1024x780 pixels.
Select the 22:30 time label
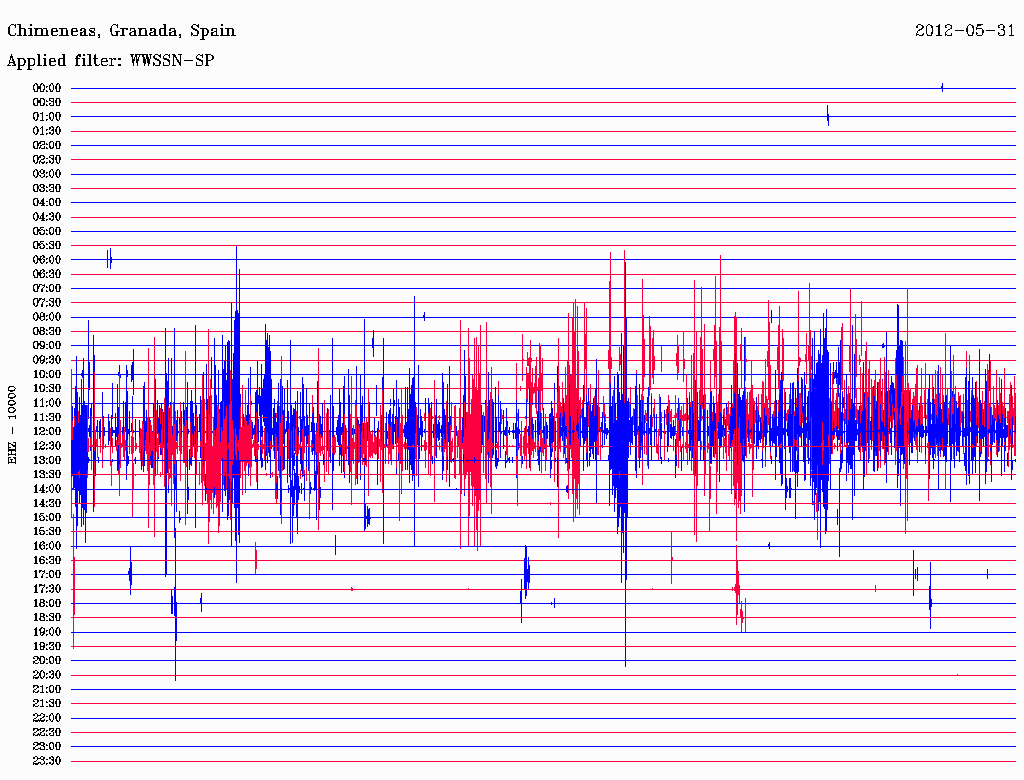tap(46, 732)
